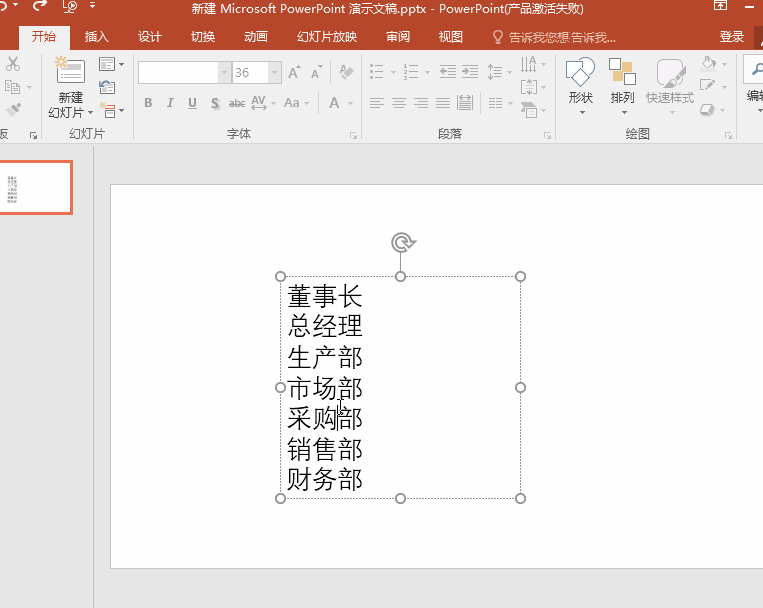Toggle Italic formatting
Screen dimensions: 763x608
170,103
